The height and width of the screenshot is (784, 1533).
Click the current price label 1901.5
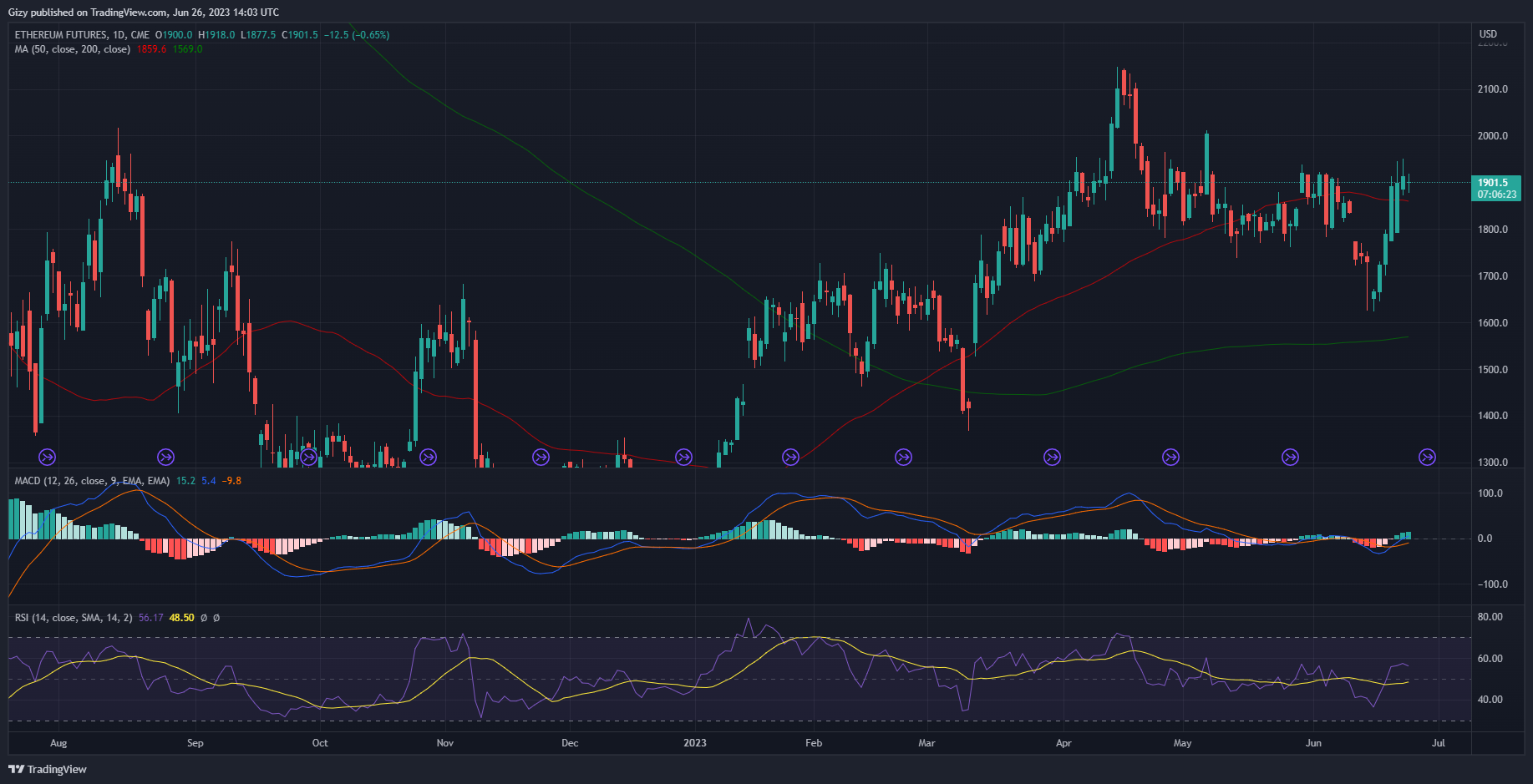1493,183
